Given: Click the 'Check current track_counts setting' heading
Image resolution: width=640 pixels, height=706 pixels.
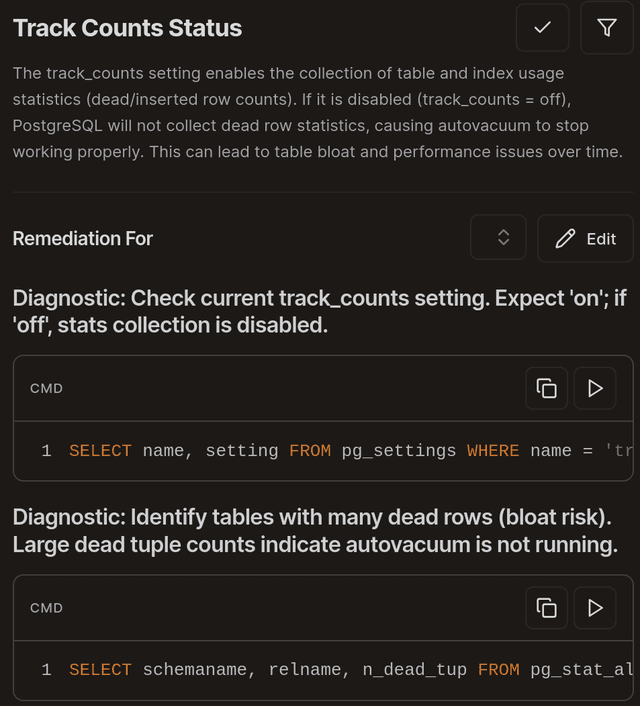Looking at the screenshot, I should (320, 312).
